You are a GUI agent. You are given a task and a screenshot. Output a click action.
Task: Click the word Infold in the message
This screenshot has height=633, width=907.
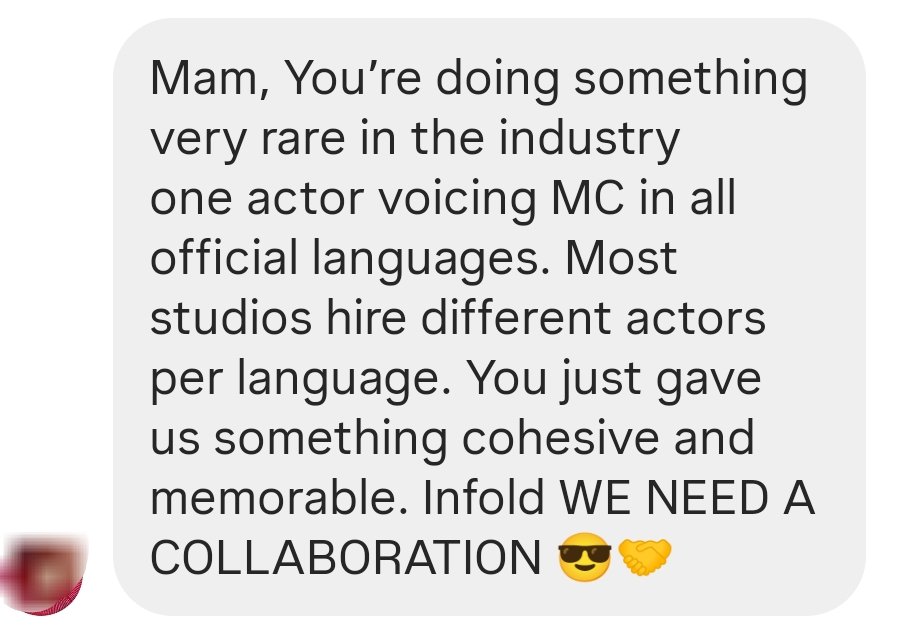click(x=484, y=497)
